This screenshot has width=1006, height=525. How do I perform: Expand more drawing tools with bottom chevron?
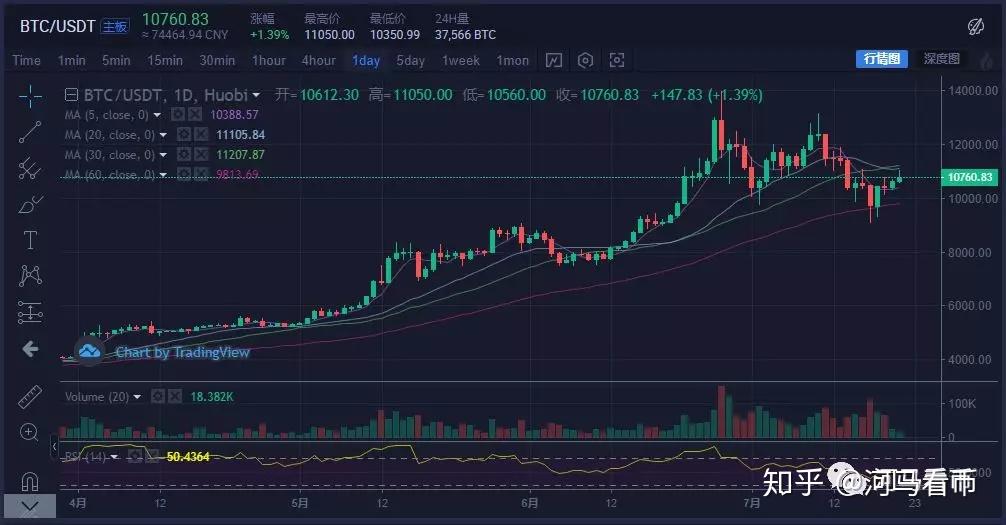30,506
